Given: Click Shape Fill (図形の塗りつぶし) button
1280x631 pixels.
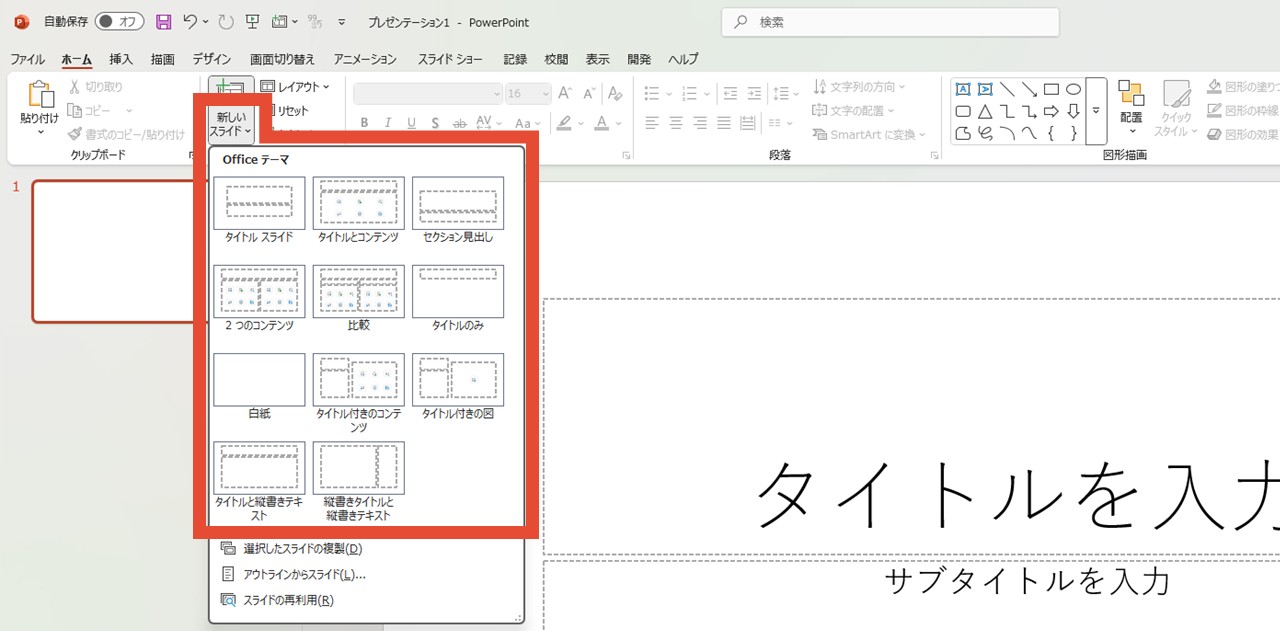Looking at the screenshot, I should tap(1243, 87).
